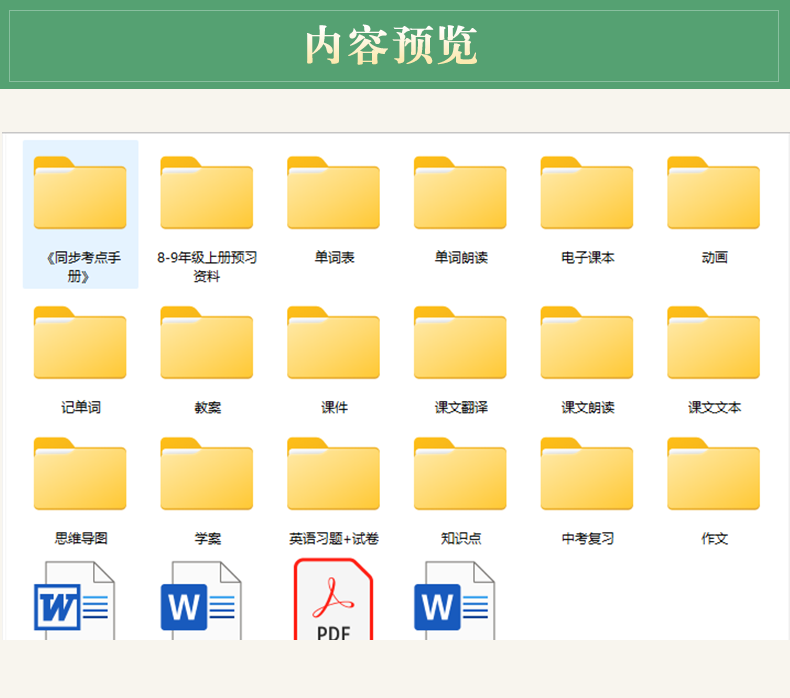Click the folder name text 电子课本

click(x=588, y=258)
